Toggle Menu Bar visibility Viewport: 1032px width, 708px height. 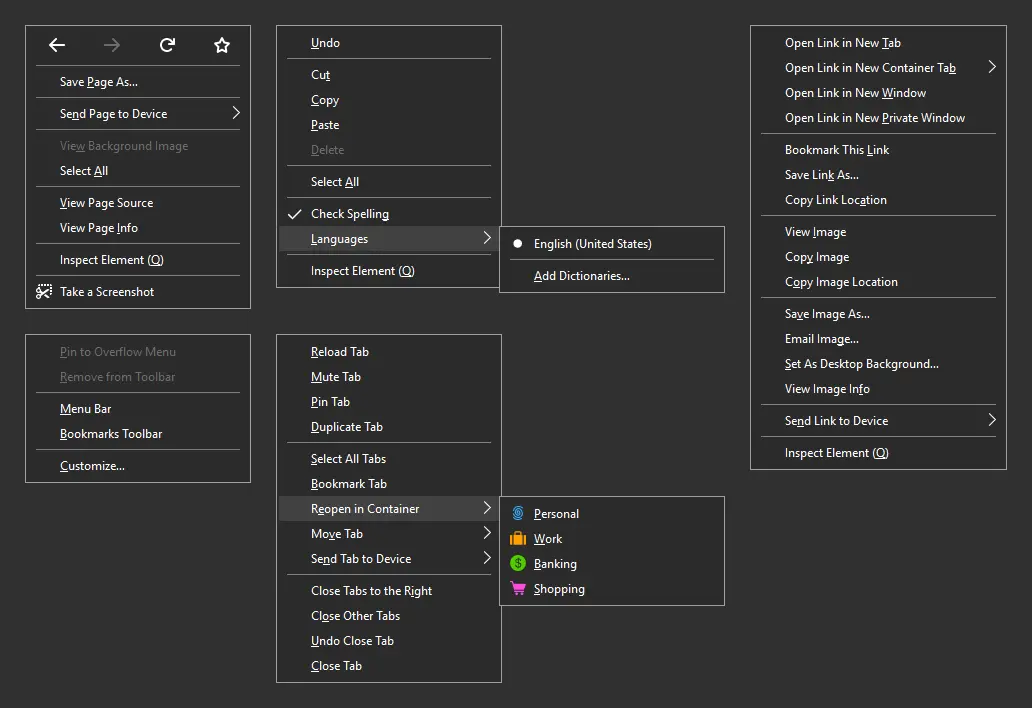(85, 408)
